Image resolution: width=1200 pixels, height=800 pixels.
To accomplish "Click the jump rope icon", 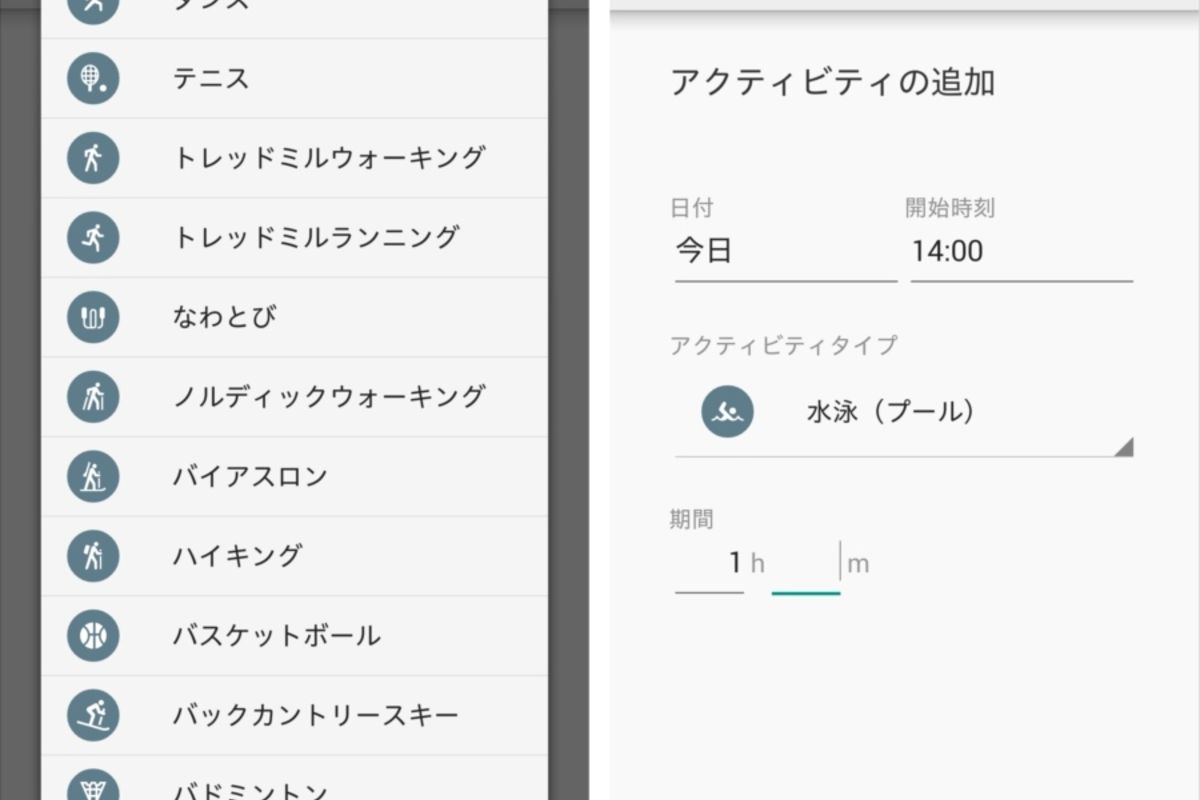I will pos(93,317).
